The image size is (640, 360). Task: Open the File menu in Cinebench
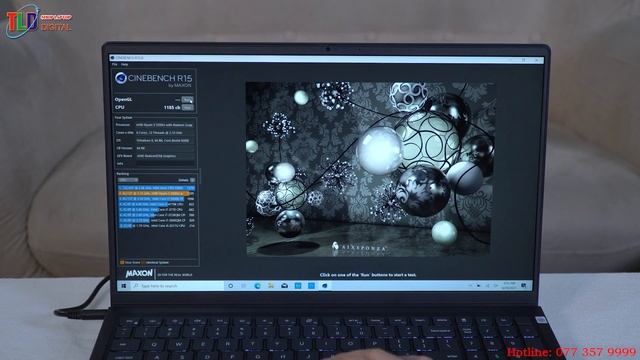115,64
